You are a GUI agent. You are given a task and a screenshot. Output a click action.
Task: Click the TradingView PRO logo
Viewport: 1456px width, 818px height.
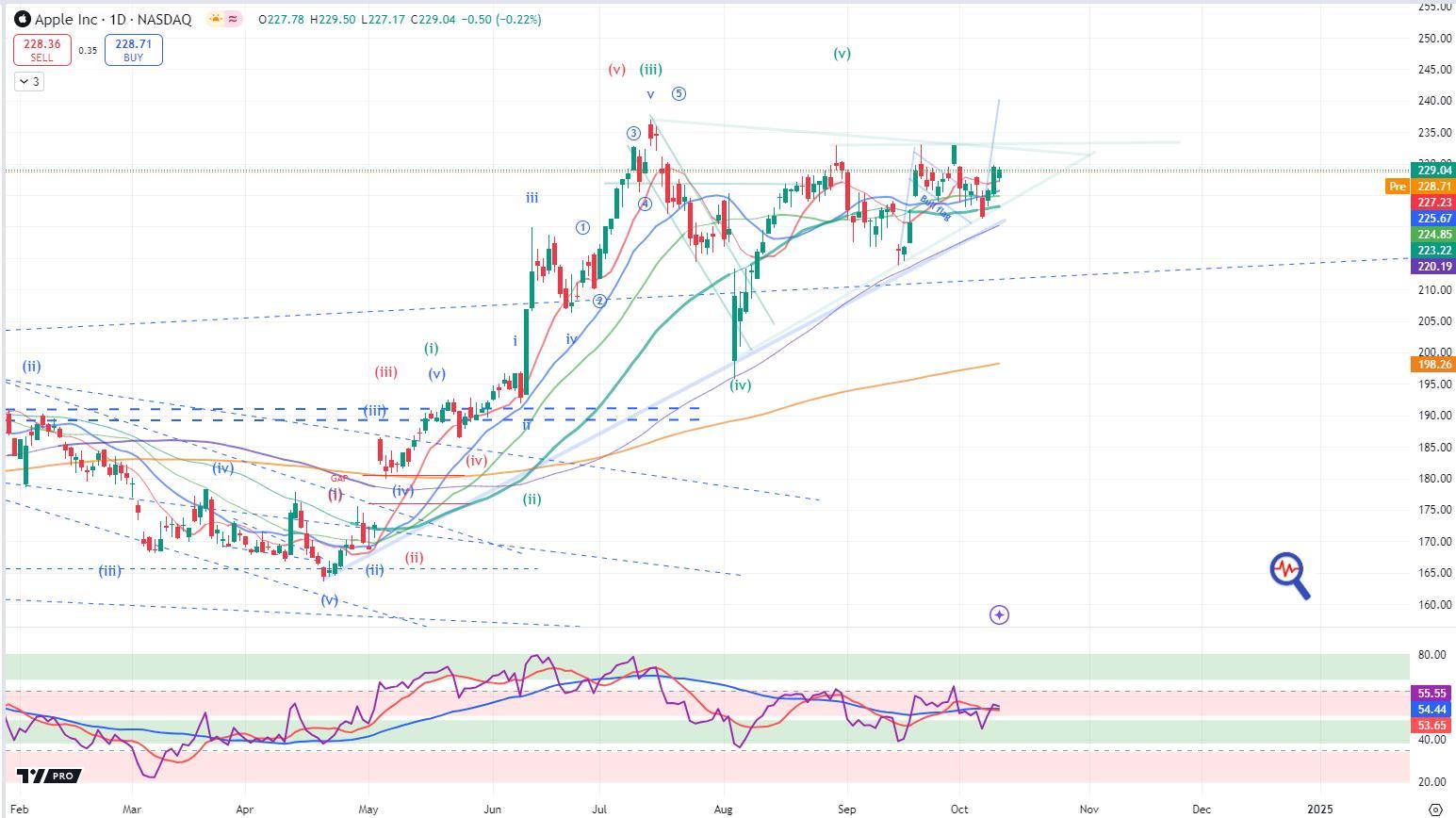click(x=50, y=776)
